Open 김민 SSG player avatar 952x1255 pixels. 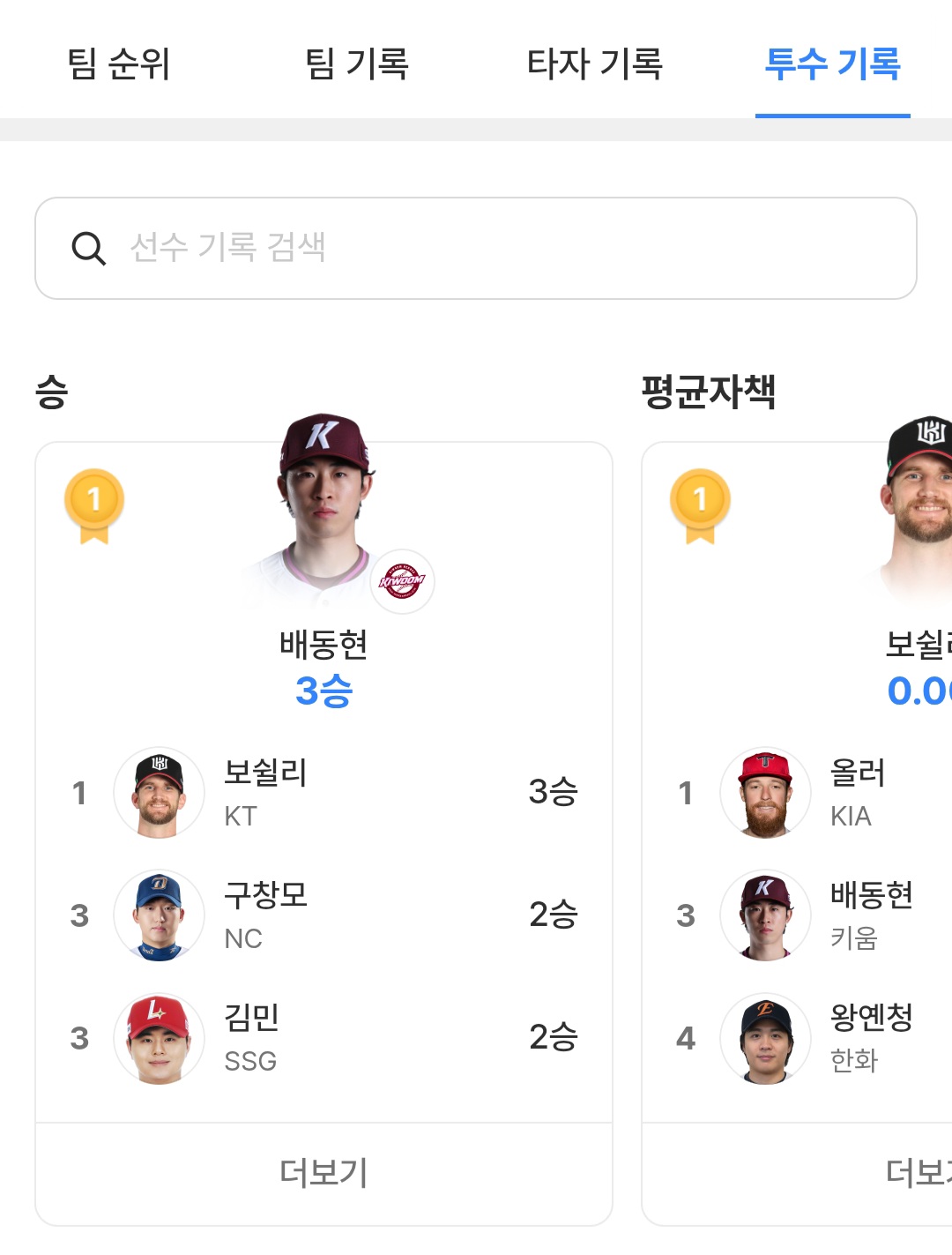point(159,1038)
